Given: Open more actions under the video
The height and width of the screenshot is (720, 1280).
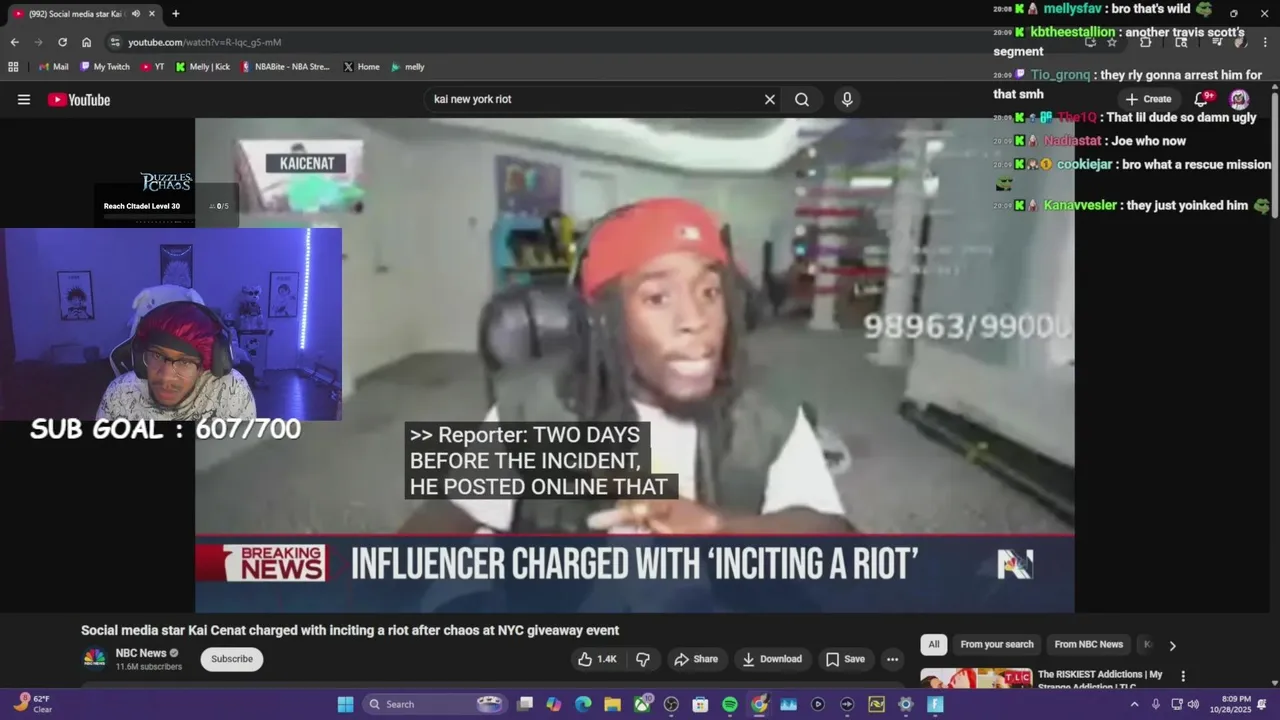Looking at the screenshot, I should point(892,659).
